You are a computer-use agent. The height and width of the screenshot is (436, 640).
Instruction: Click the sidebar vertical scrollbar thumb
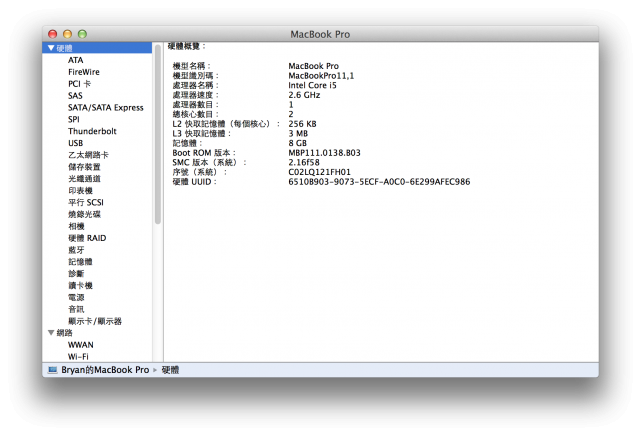158,135
